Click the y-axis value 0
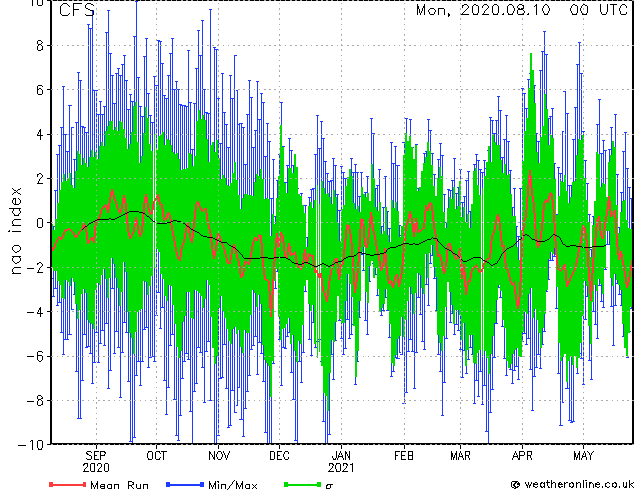The width and height of the screenshot is (634, 490). tap(40, 223)
